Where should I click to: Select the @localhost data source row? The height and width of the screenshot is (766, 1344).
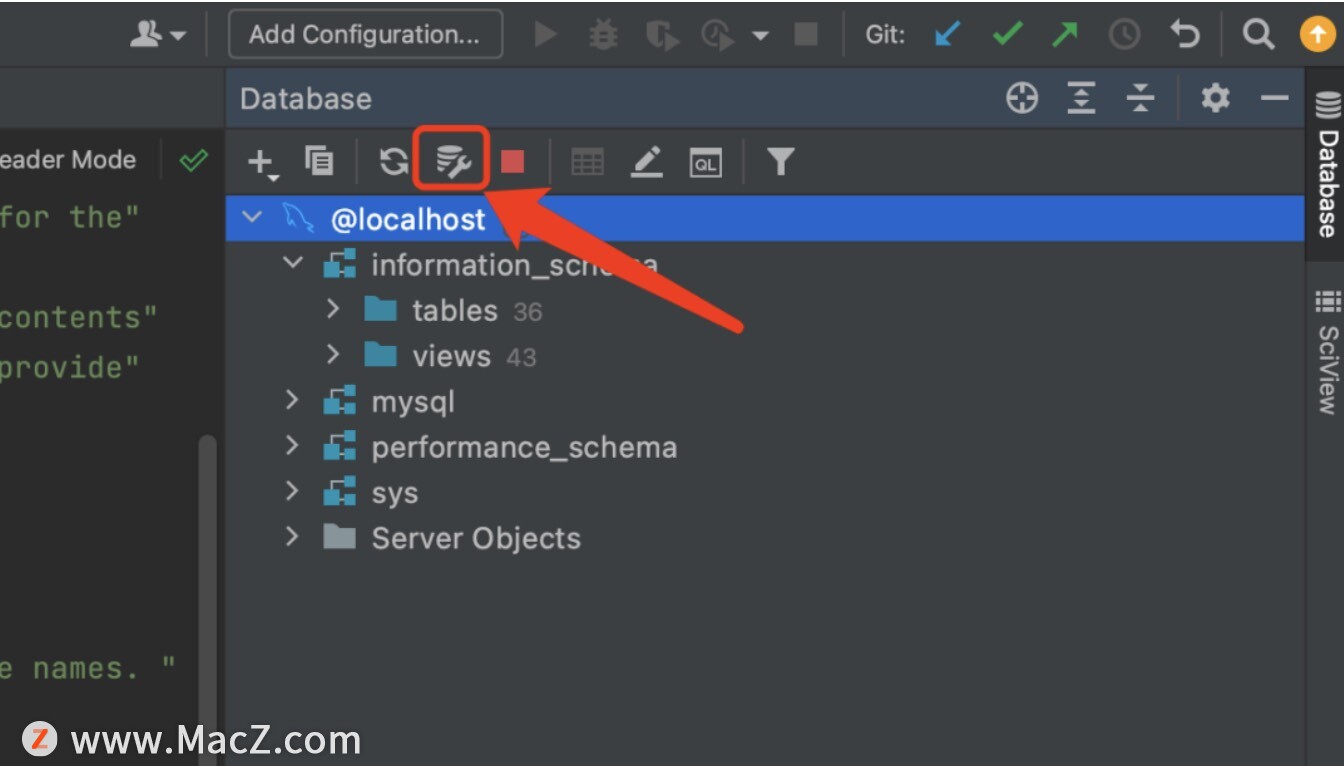[x=765, y=218]
